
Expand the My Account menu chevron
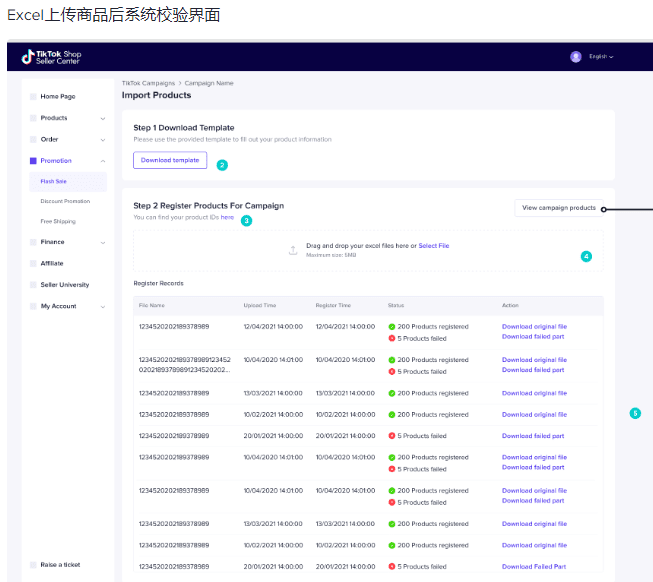(x=103, y=307)
